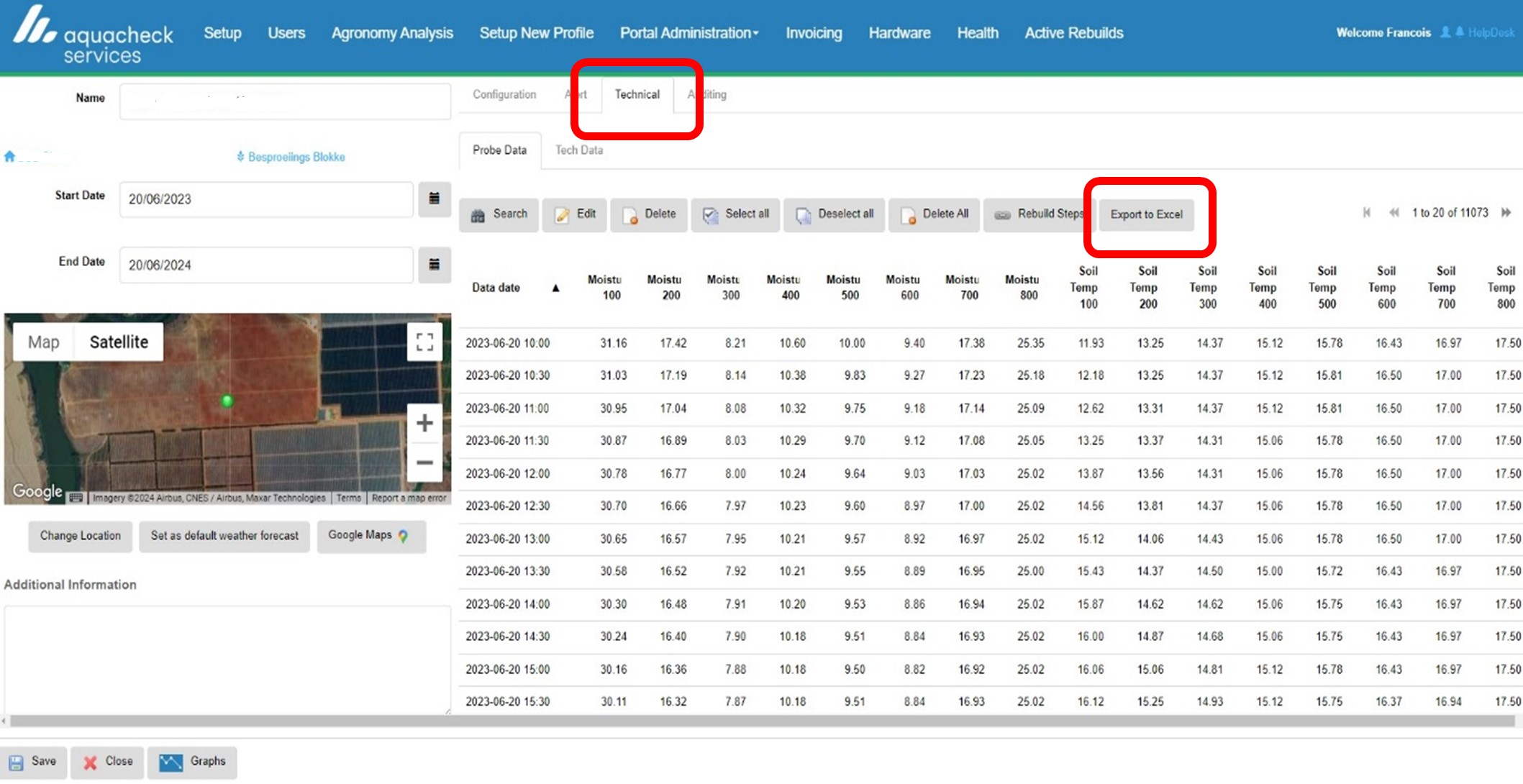
Task: Open the HelpDesk link
Action: point(1491,32)
